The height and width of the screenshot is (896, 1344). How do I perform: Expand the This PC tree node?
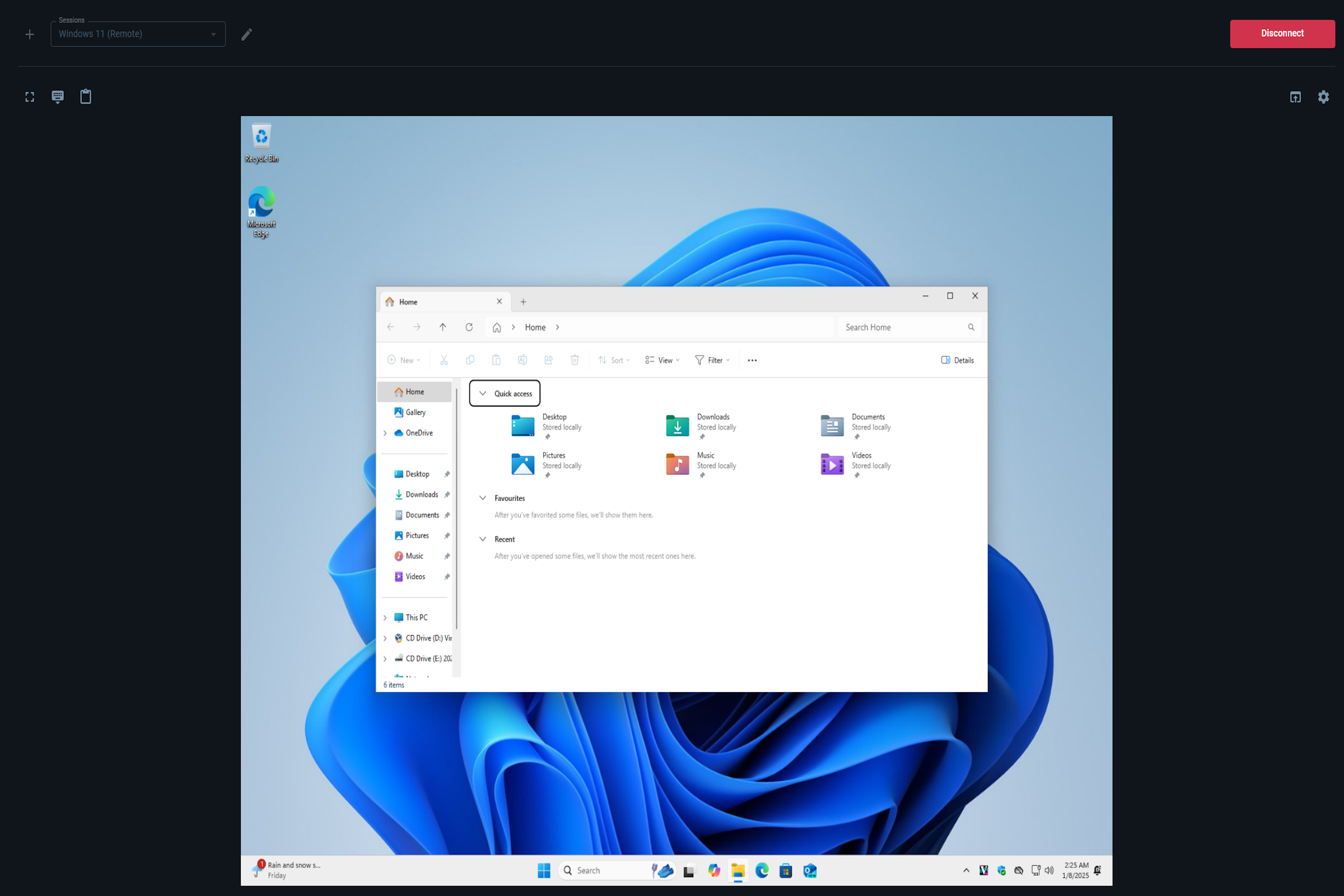[385, 618]
